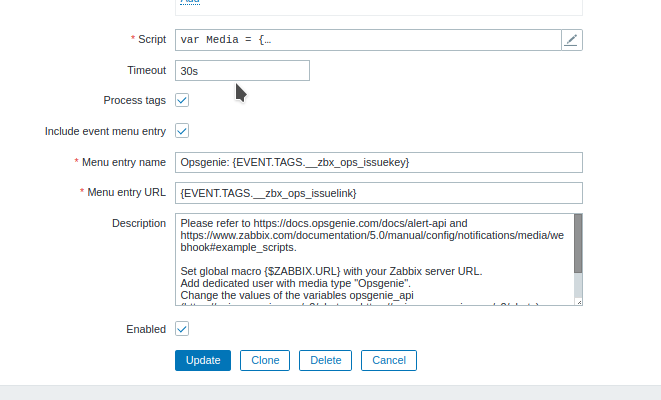This screenshot has height=400, width=661.
Task: Click the 'Add dedicated user with media type' line
Action: [296, 283]
